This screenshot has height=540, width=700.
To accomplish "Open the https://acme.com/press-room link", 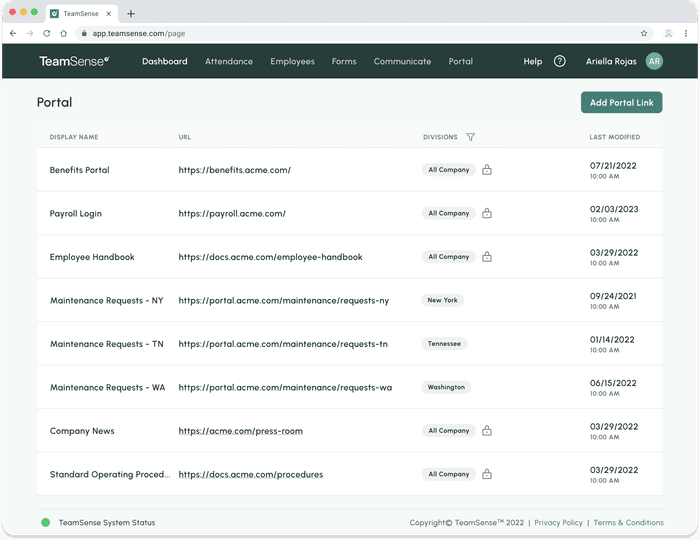I will [x=241, y=431].
